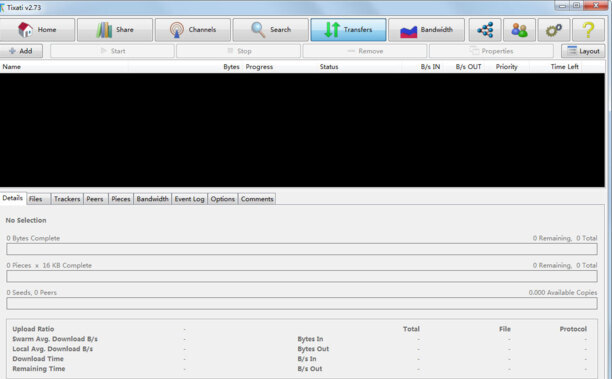The image size is (612, 379).
Task: Close the Tixati window
Action: pyautogui.click(x=596, y=5)
